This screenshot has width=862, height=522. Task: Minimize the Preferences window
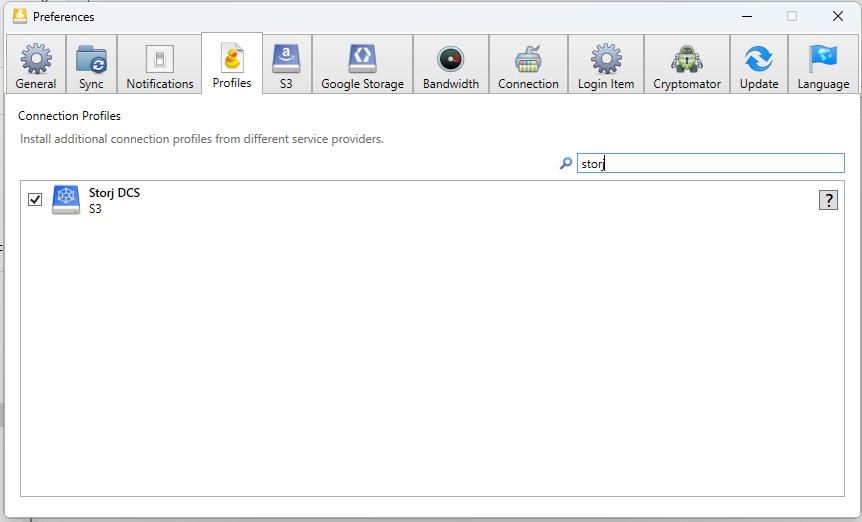[746, 16]
